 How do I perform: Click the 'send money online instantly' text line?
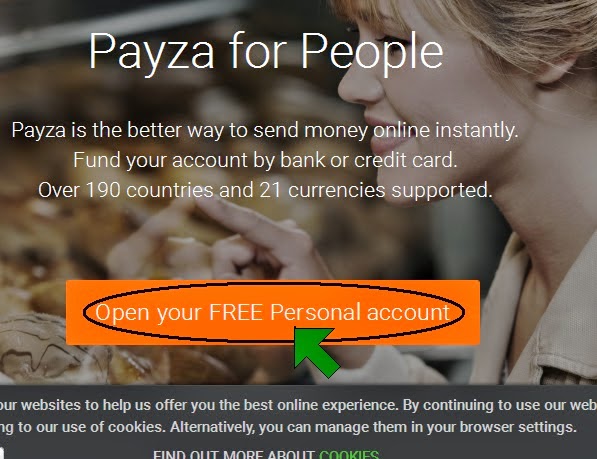[x=265, y=130]
